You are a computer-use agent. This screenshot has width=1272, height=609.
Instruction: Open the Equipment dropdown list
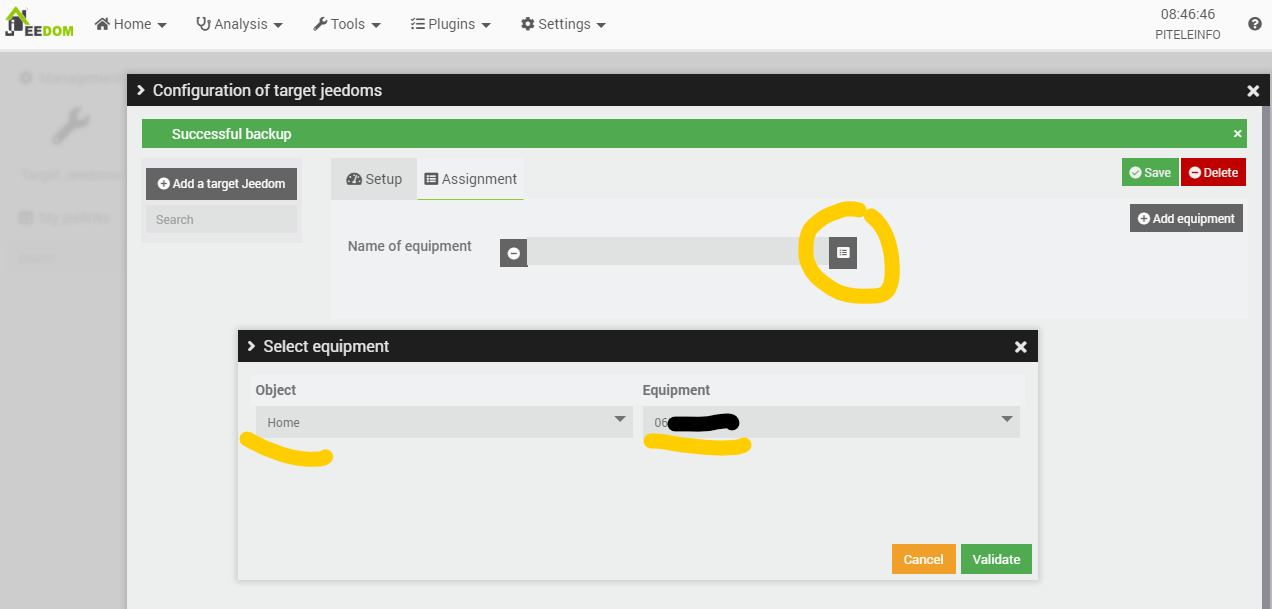(831, 422)
